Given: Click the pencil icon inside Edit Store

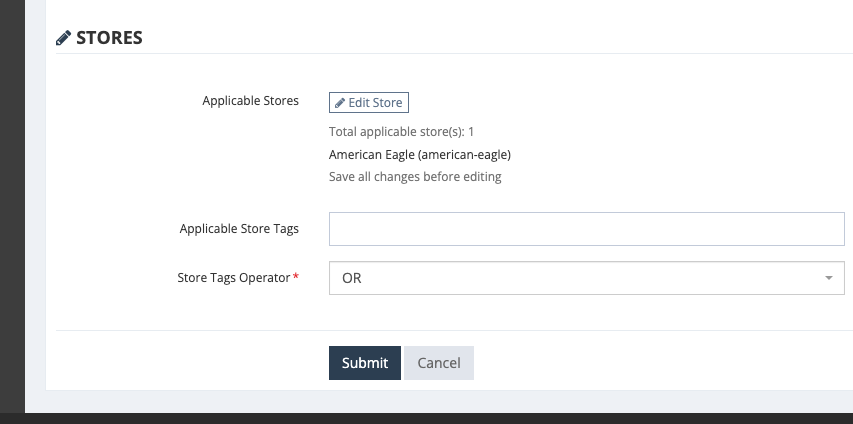Looking at the screenshot, I should coord(340,103).
